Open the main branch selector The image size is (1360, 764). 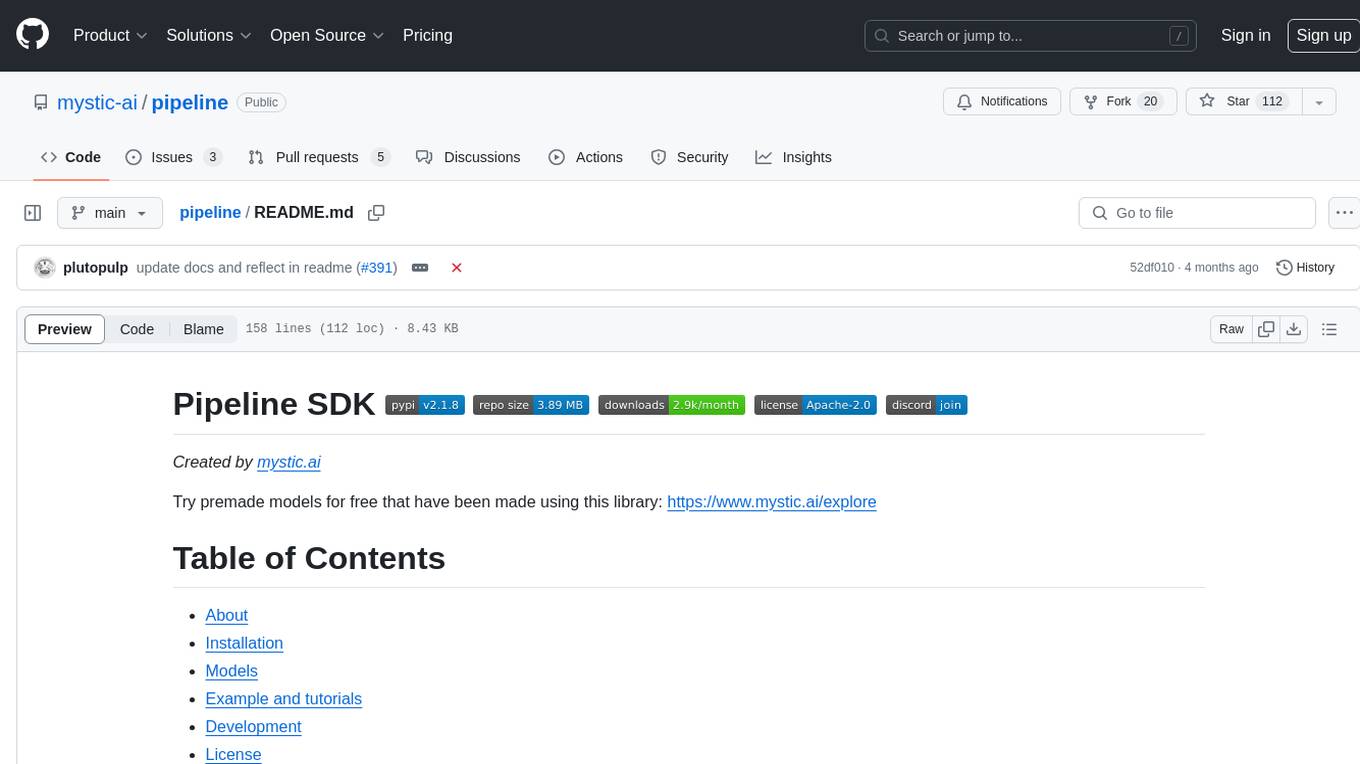tap(109, 213)
